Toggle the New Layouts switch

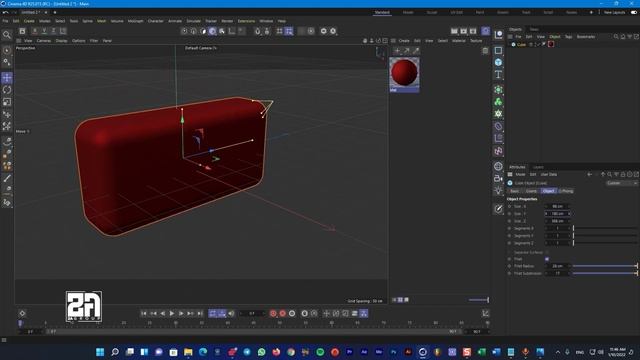pyautogui.click(x=634, y=12)
